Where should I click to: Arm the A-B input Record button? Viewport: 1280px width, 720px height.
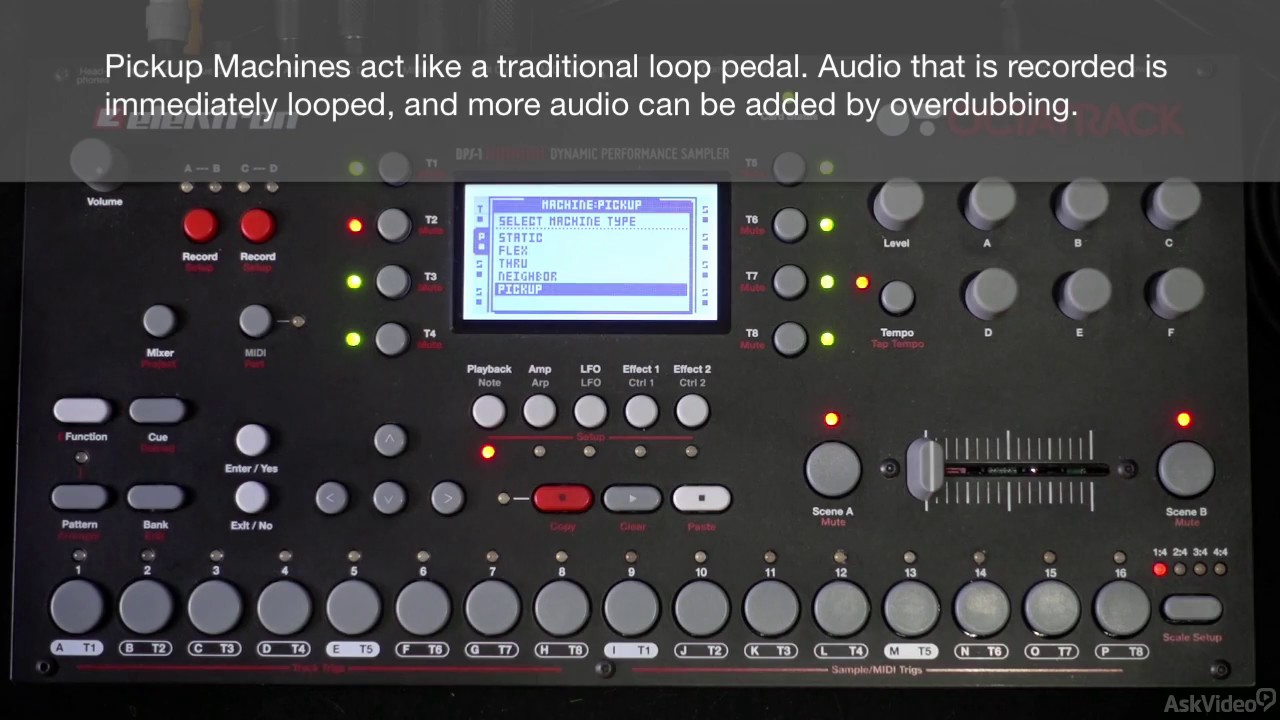pyautogui.click(x=200, y=226)
